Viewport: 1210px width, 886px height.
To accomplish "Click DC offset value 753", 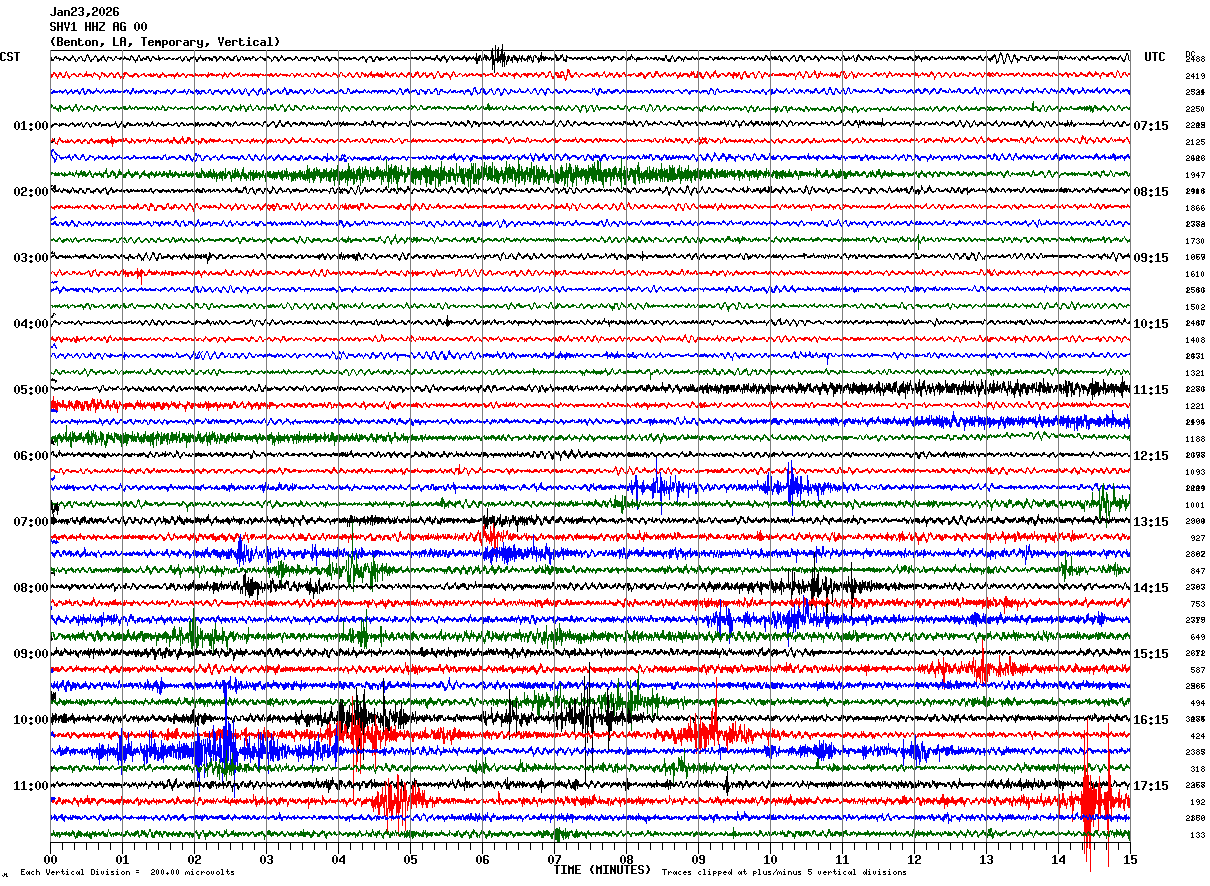I will pyautogui.click(x=1197, y=605).
